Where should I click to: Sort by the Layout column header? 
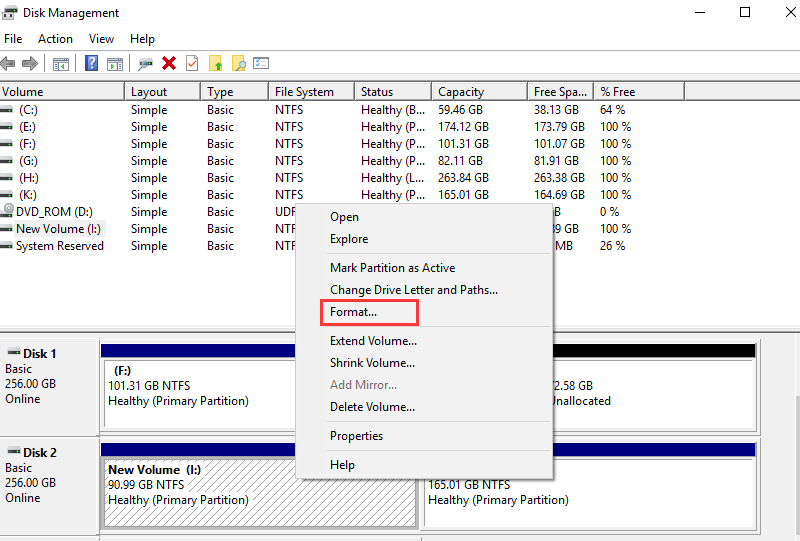point(162,92)
